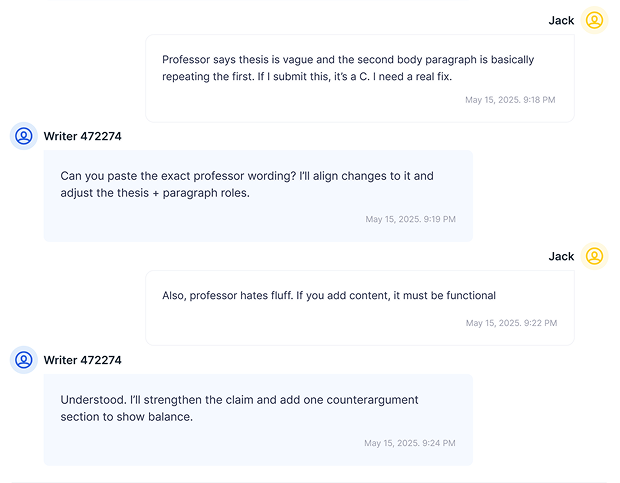
Task: Open Jack's name above the thesis-is-vague message
Action: click(561, 20)
